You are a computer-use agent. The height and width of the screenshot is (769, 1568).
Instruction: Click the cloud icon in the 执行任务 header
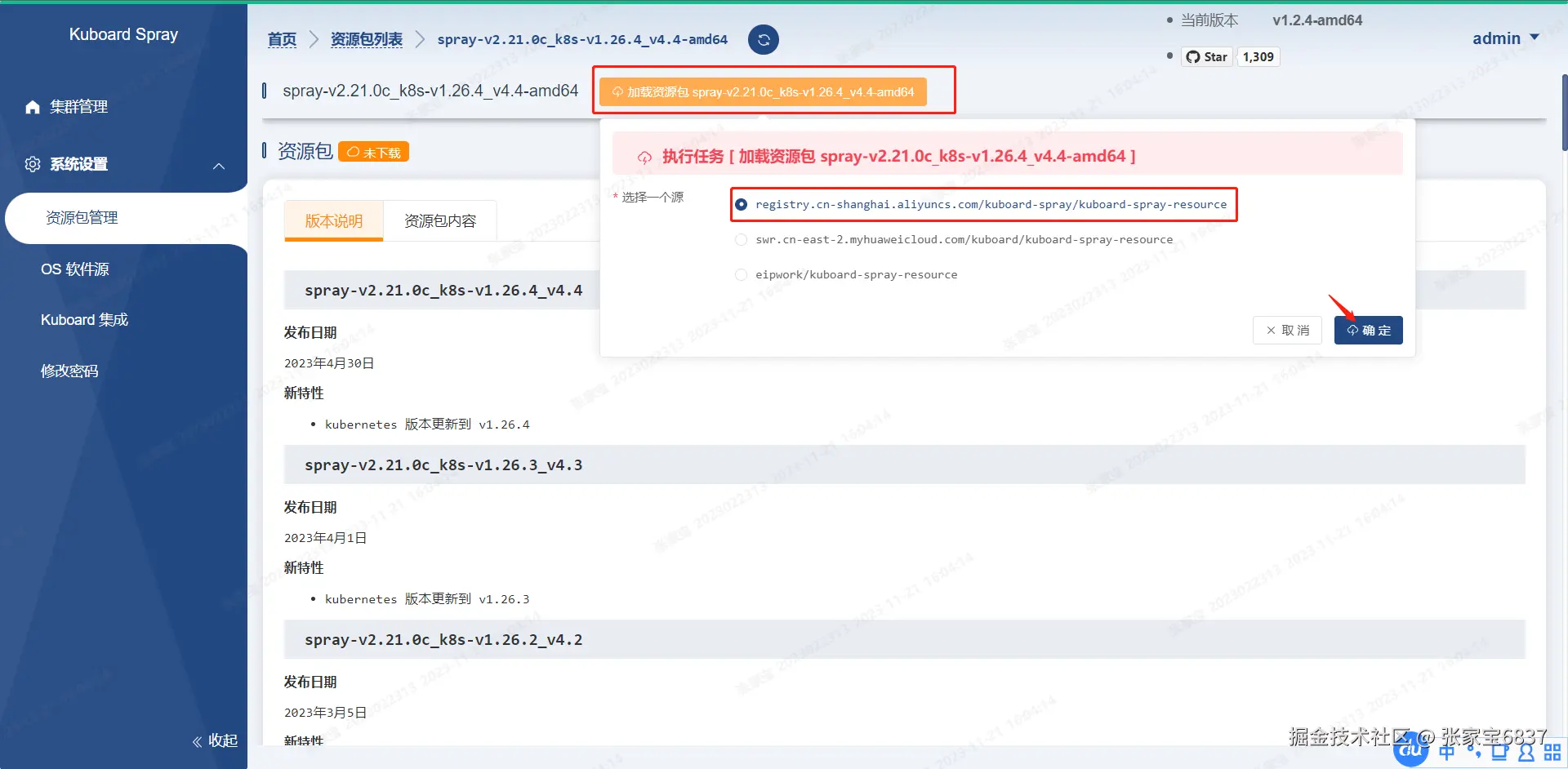tap(644, 157)
